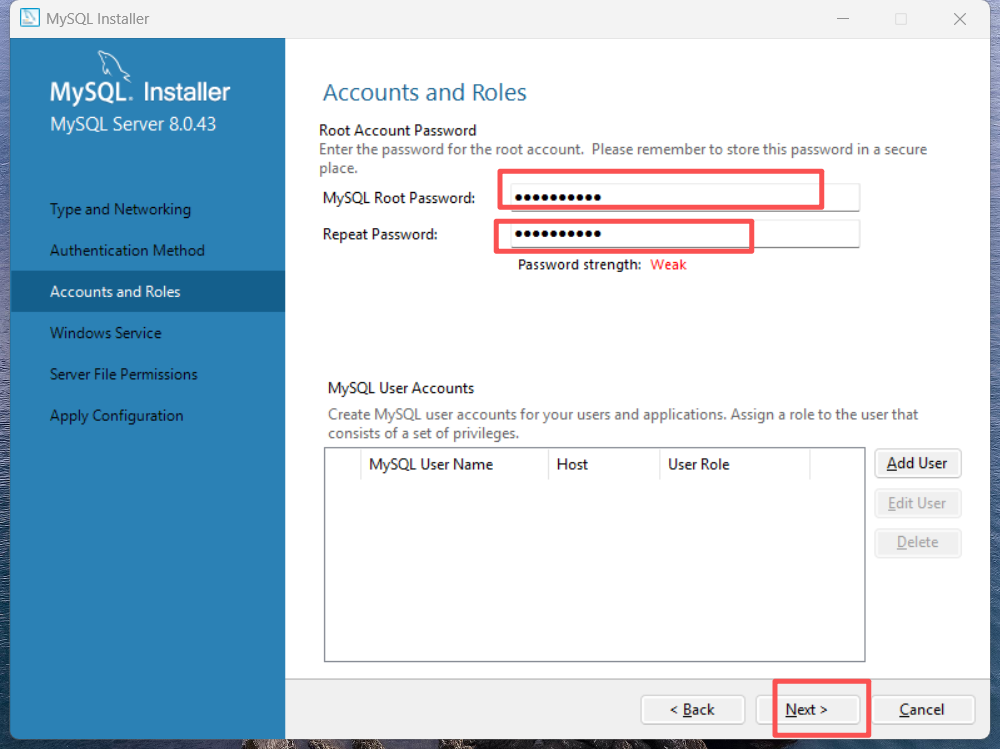Click the User Role column header
The width and height of the screenshot is (1000, 749).
pyautogui.click(x=735, y=464)
